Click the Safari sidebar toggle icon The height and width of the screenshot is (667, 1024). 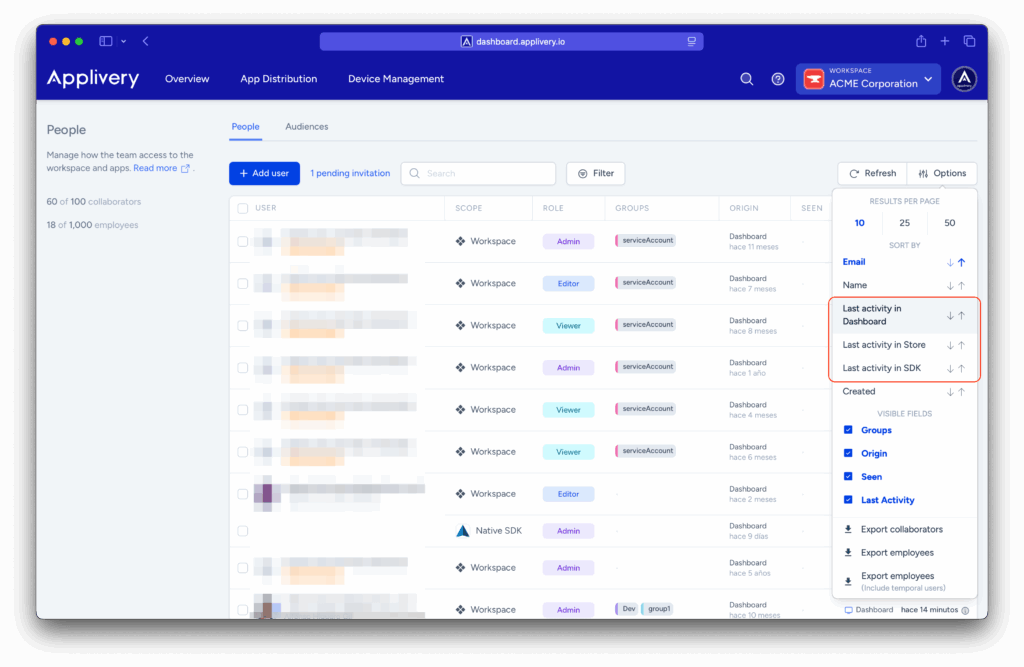coord(106,41)
